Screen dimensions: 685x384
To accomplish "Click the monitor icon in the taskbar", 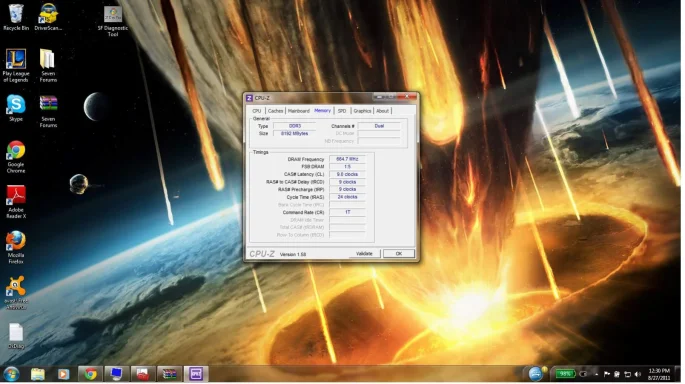I will click(116, 374).
